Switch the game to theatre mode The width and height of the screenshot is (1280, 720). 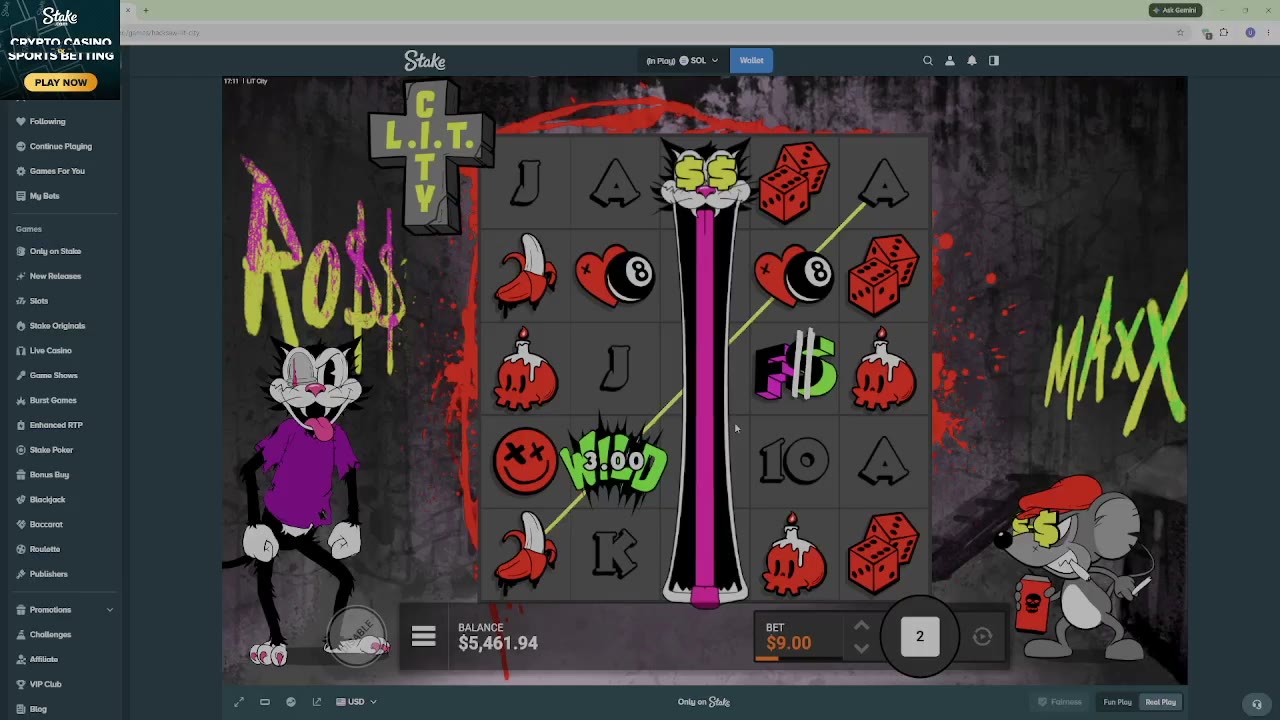(265, 702)
